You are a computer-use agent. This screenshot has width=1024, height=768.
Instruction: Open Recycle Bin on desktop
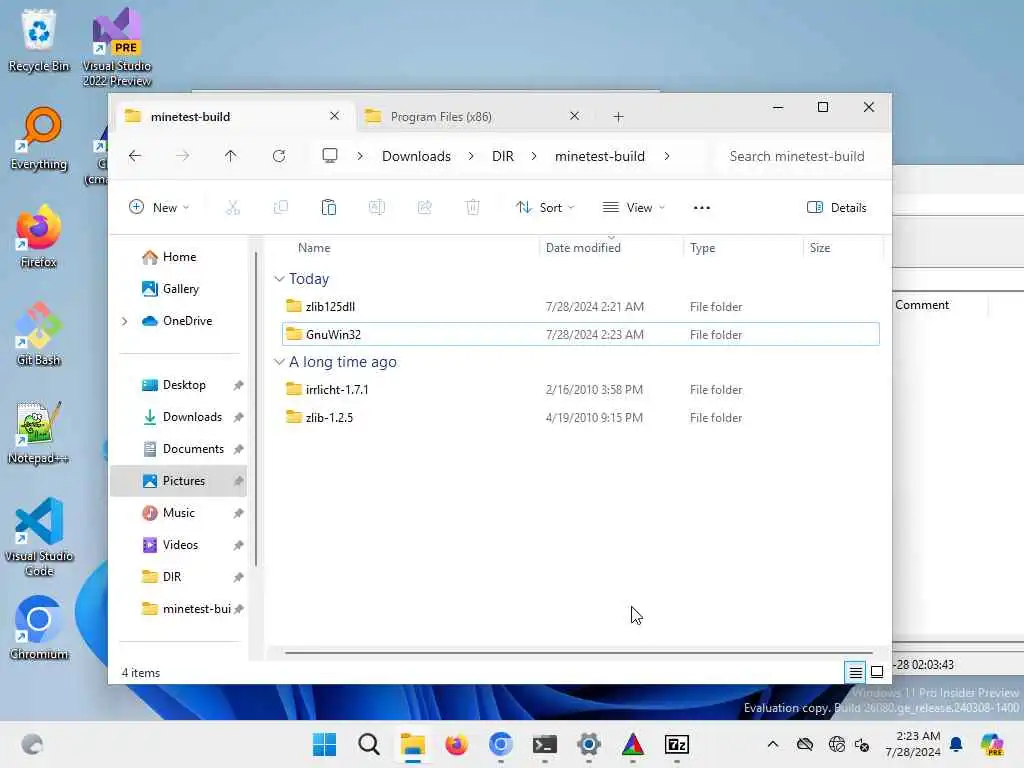point(39,40)
